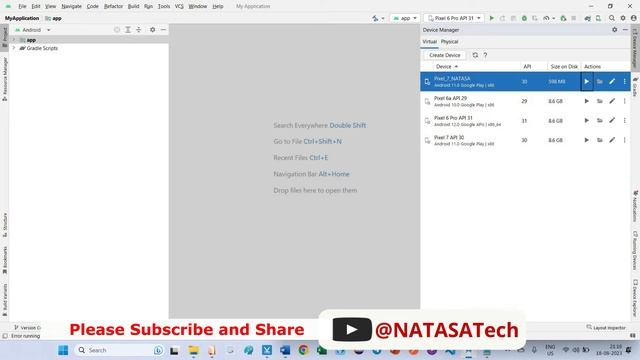Open the Build menu
The height and width of the screenshot is (360, 640).
pos(133,7)
